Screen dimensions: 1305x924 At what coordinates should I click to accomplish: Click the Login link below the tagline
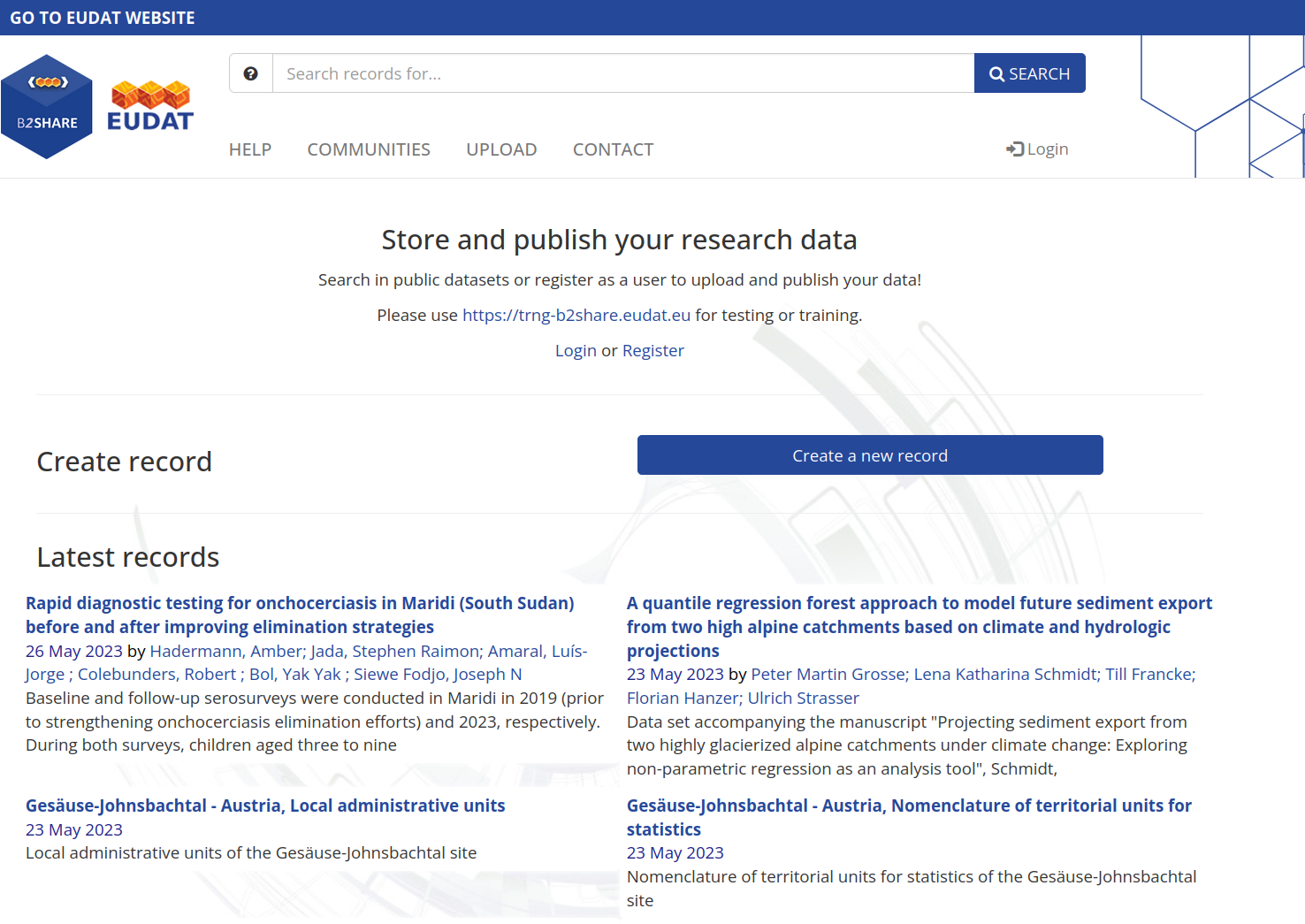(x=576, y=350)
